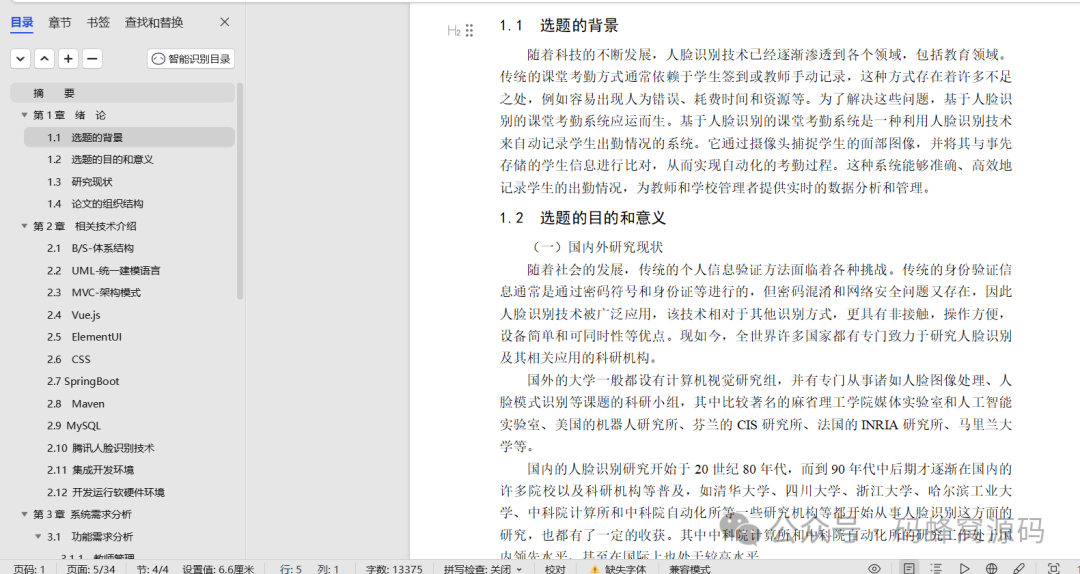This screenshot has height=574, width=1080.
Task: Close the navigation pane with X
Action: coord(225,22)
